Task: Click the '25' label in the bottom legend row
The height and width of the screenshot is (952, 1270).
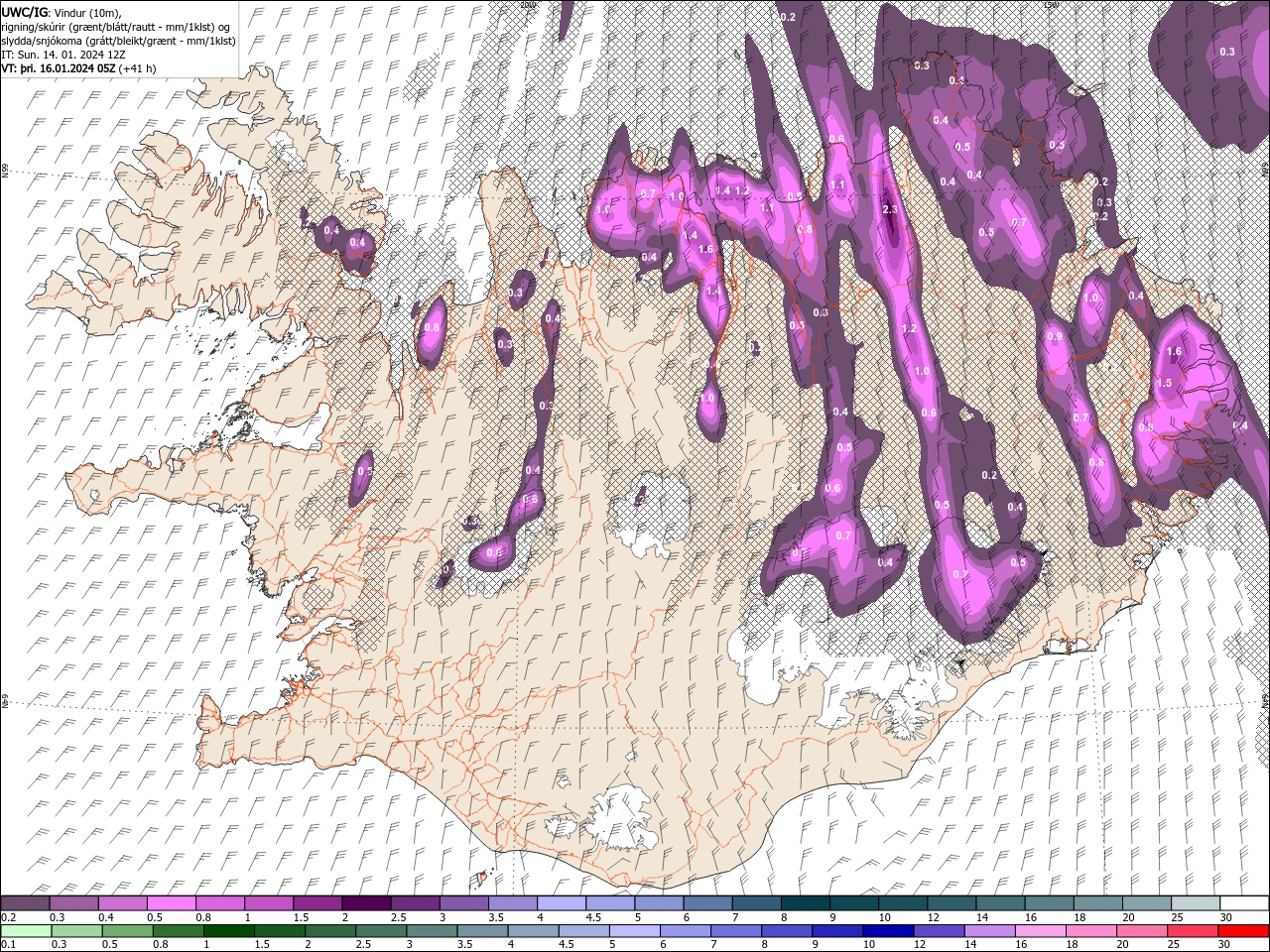Action: pos(1174,945)
